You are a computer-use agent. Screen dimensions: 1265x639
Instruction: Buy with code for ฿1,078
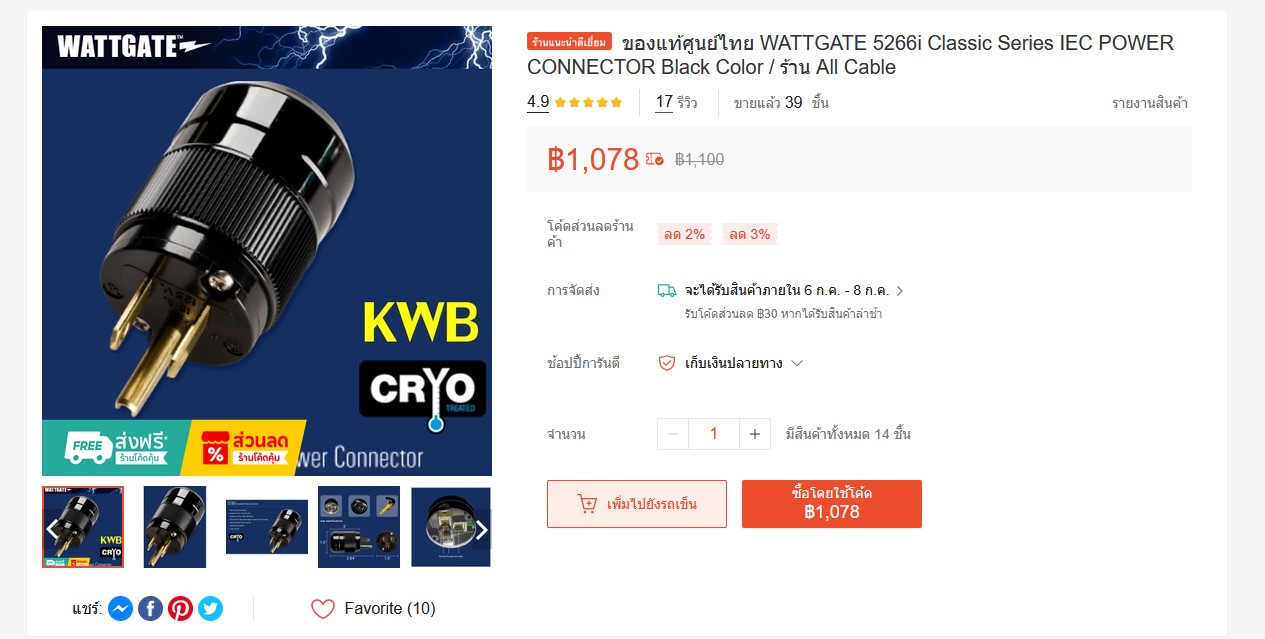pos(832,504)
